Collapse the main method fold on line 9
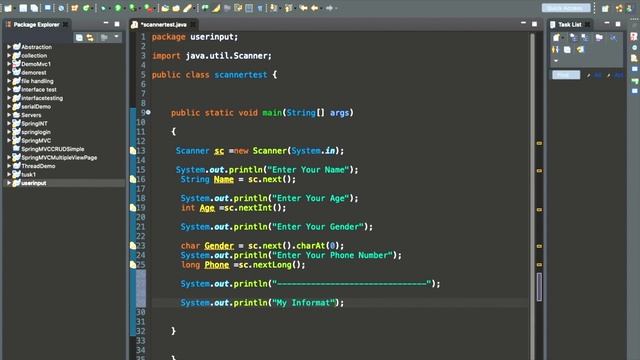 coord(148,112)
